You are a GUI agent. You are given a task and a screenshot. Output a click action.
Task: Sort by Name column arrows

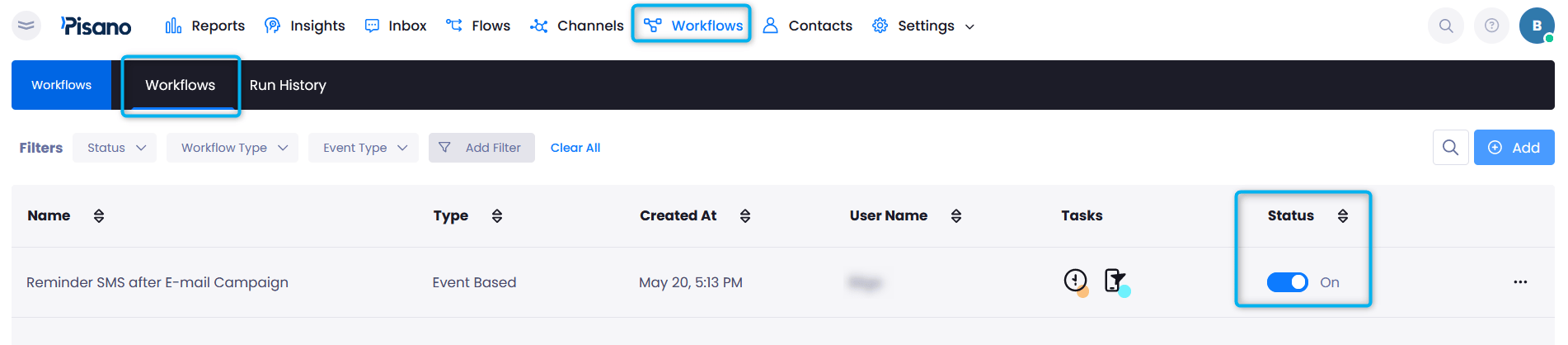click(x=99, y=216)
